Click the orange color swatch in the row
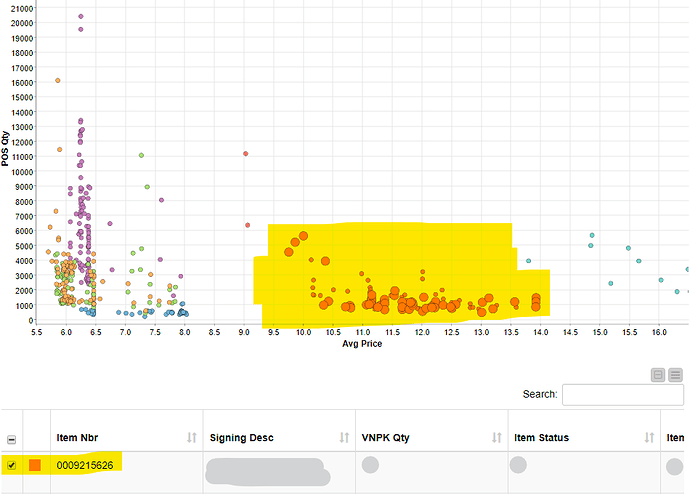The width and height of the screenshot is (690, 494). [35, 465]
